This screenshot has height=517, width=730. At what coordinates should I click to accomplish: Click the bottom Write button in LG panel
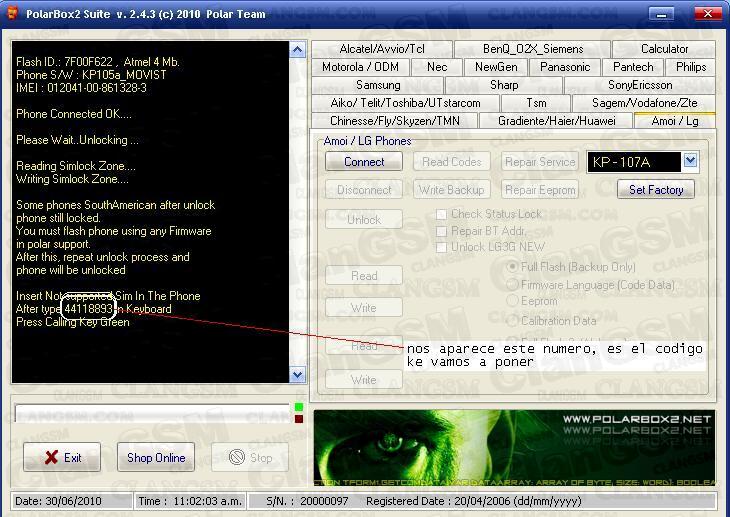[x=364, y=380]
